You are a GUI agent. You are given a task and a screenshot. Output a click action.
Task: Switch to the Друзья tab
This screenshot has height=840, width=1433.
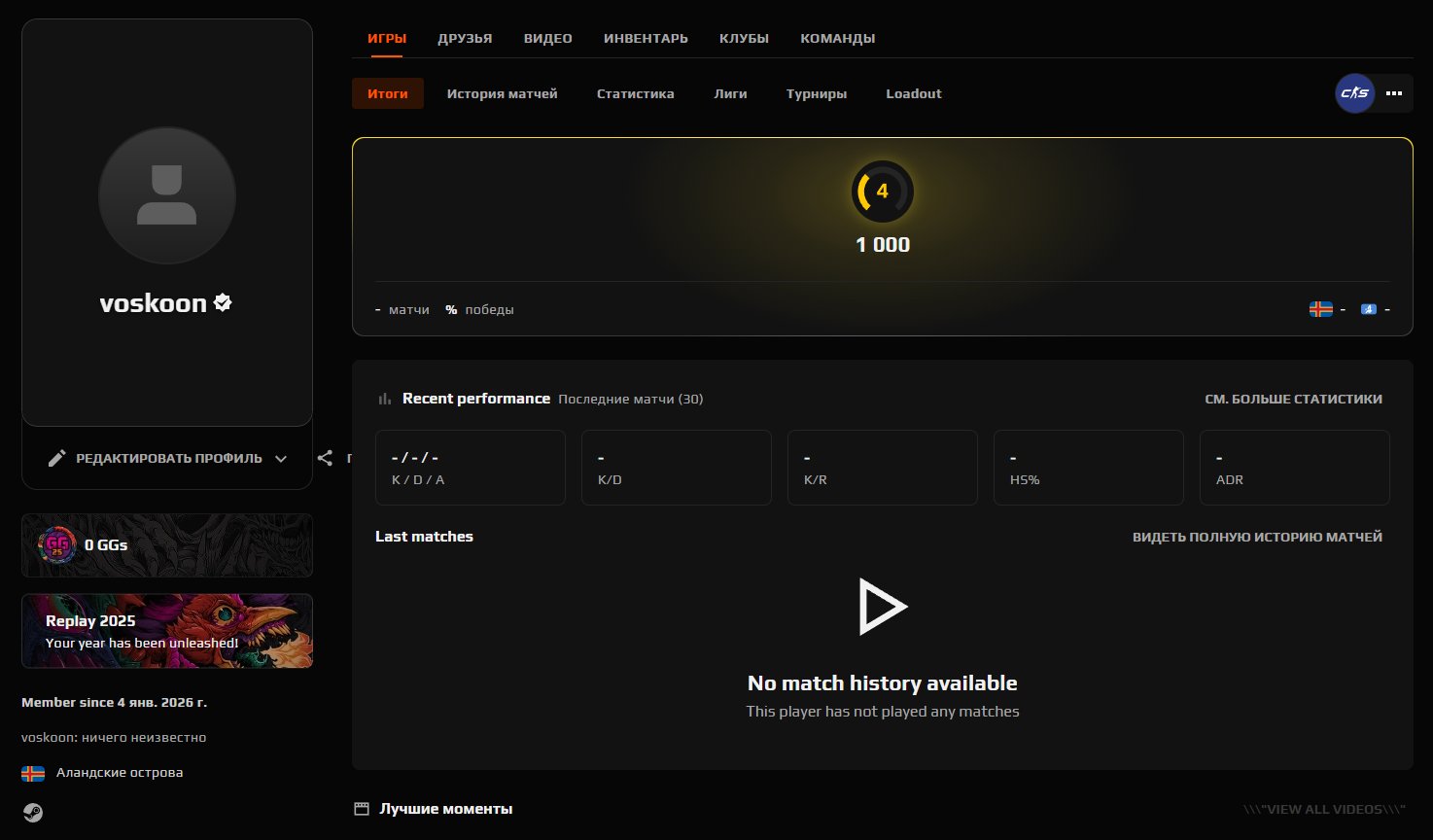465,39
